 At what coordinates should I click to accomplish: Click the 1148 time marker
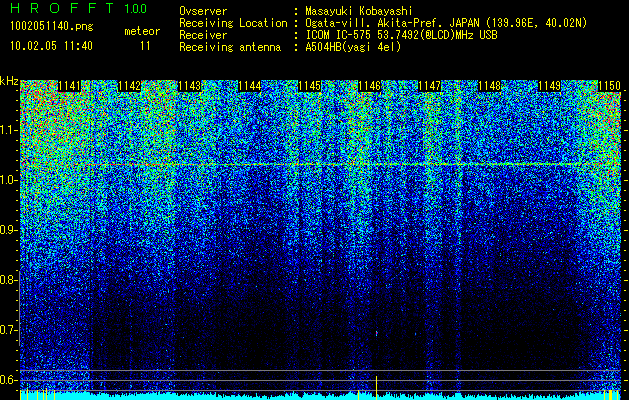pos(490,86)
